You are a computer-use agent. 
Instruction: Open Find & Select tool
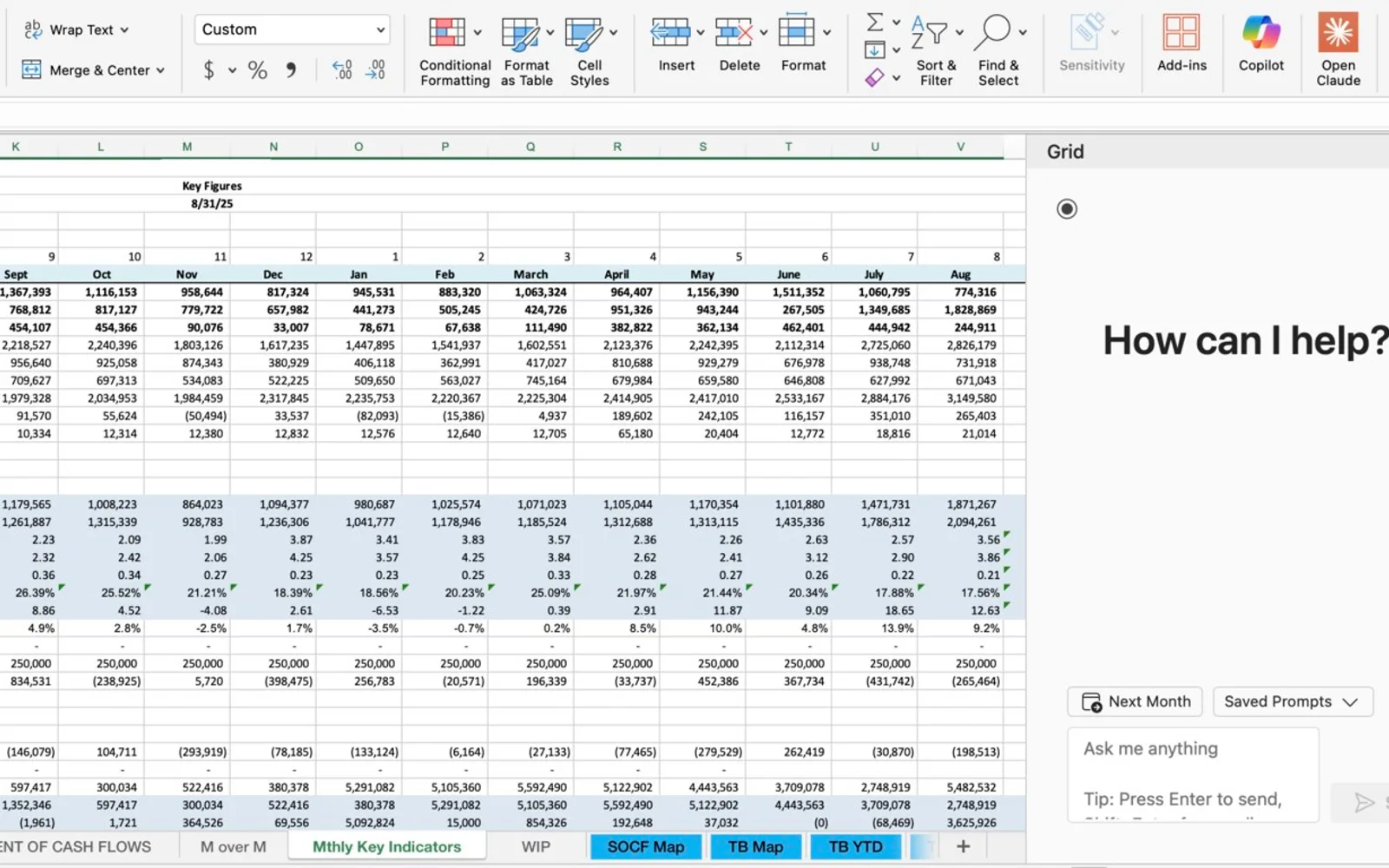pos(999,52)
